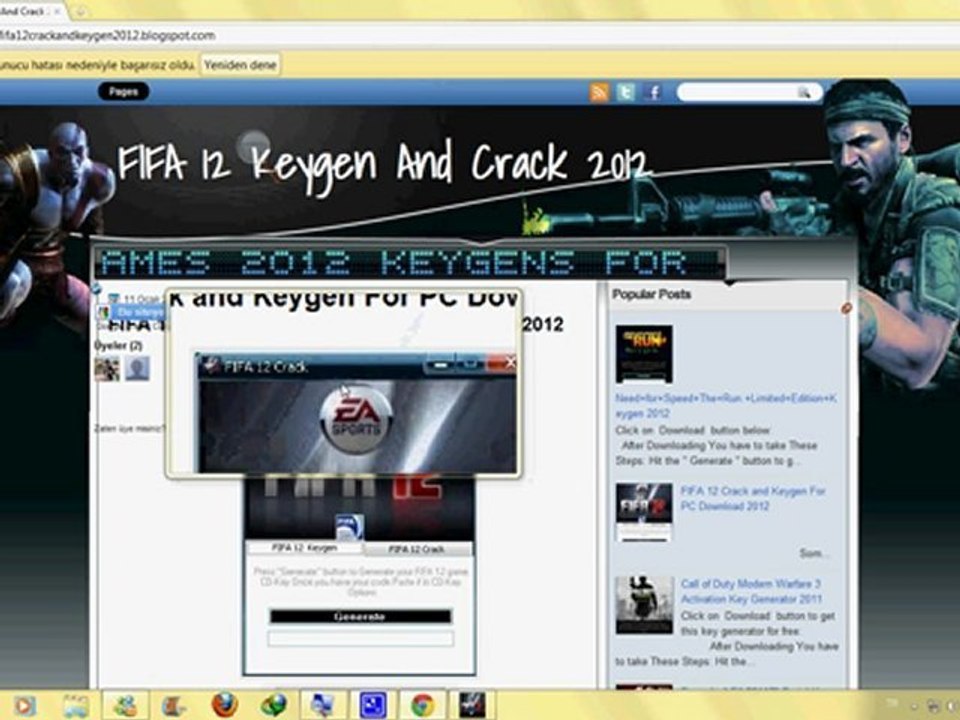Click the Popular Posts heading
Screen dimensions: 960x720
pos(651,294)
